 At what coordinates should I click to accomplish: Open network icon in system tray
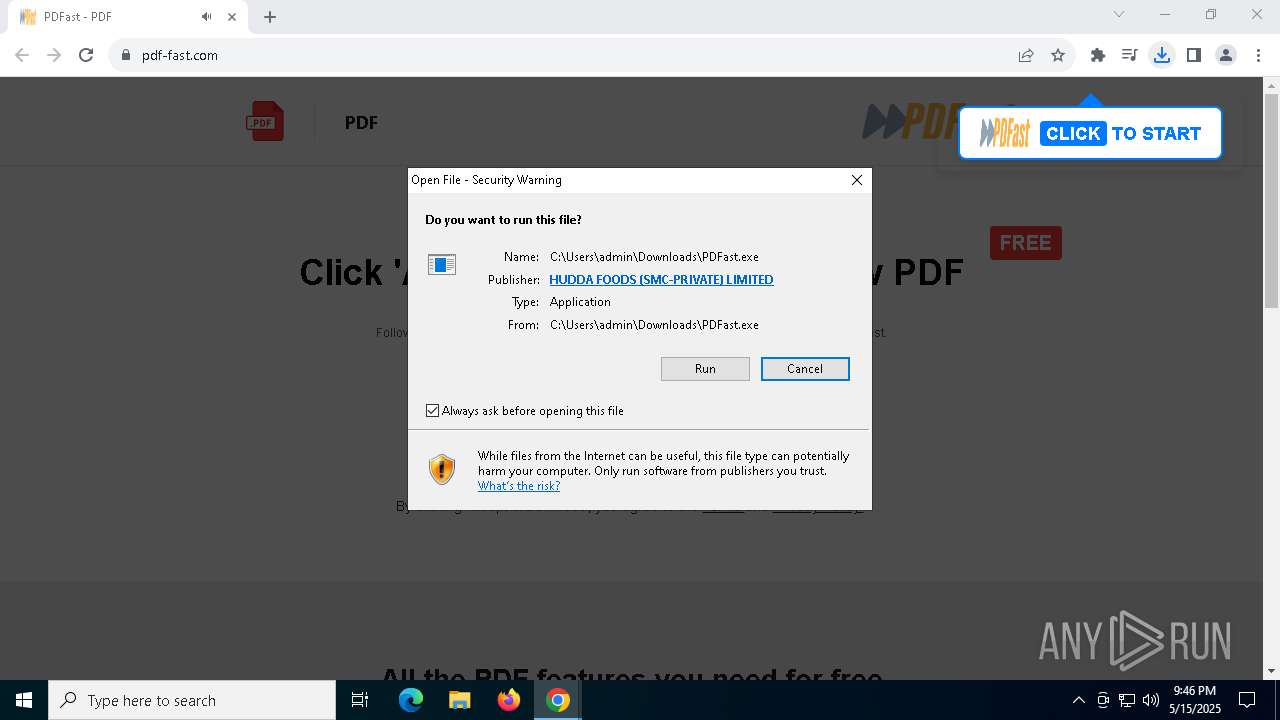click(1127, 700)
